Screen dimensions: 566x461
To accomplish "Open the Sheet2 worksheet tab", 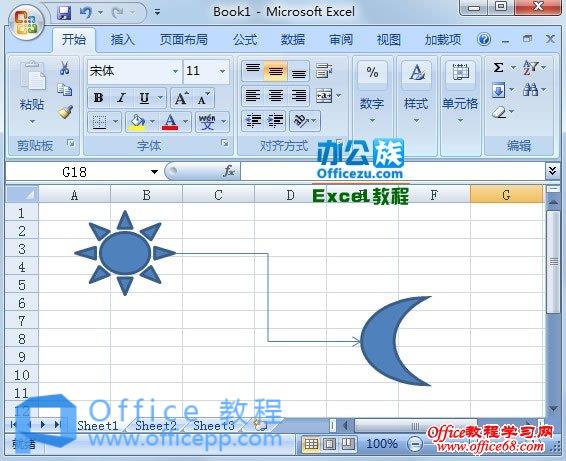I will 156,426.
